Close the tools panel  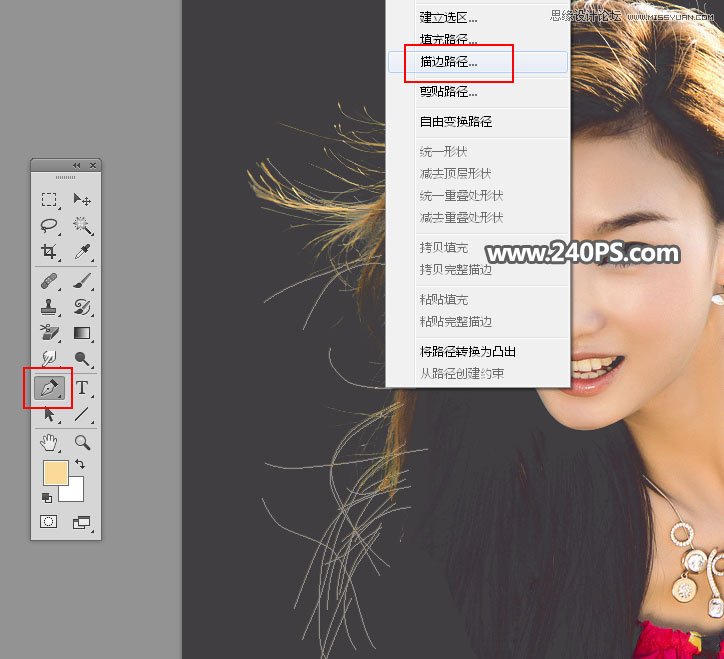click(93, 165)
